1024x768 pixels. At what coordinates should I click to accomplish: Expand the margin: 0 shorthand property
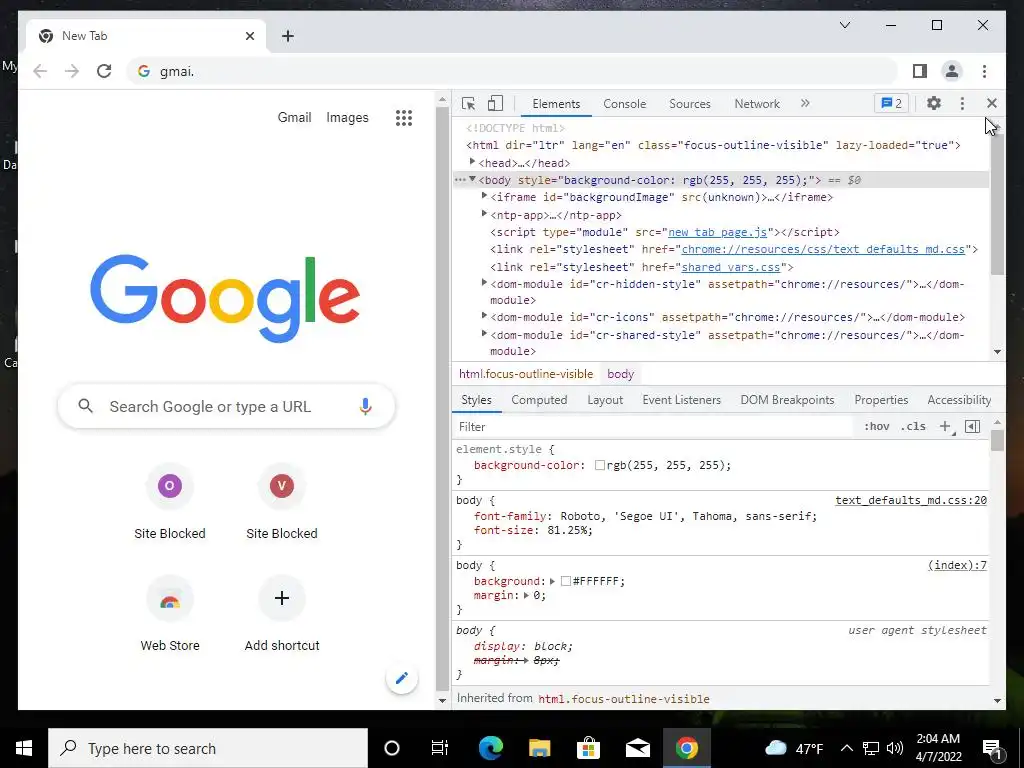click(x=526, y=596)
